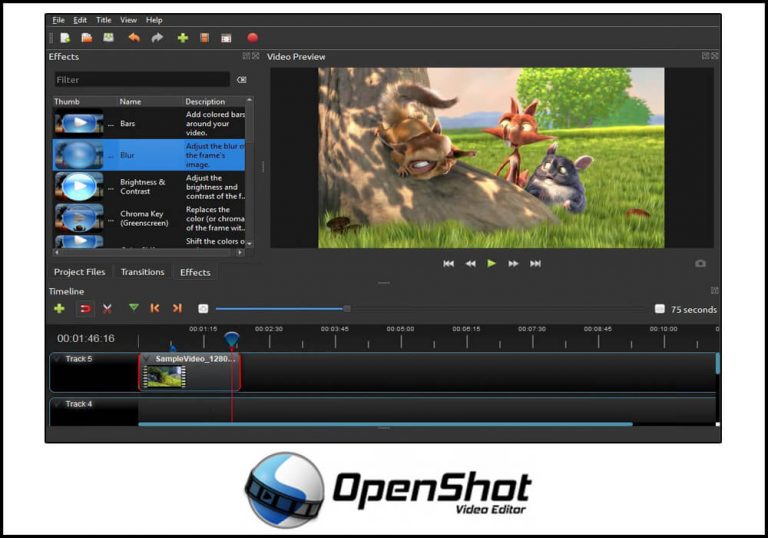Select the SampleVideo_1280 clip
The image size is (768, 538).
click(190, 372)
